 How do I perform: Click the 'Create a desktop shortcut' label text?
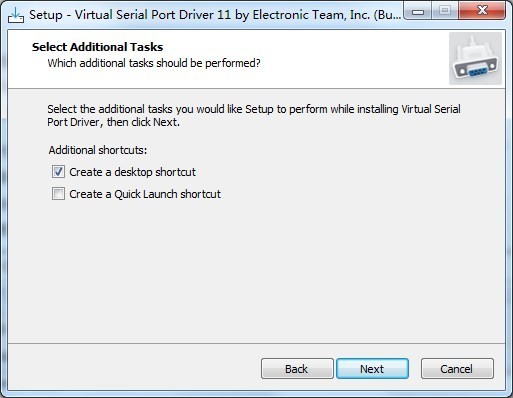(x=132, y=172)
